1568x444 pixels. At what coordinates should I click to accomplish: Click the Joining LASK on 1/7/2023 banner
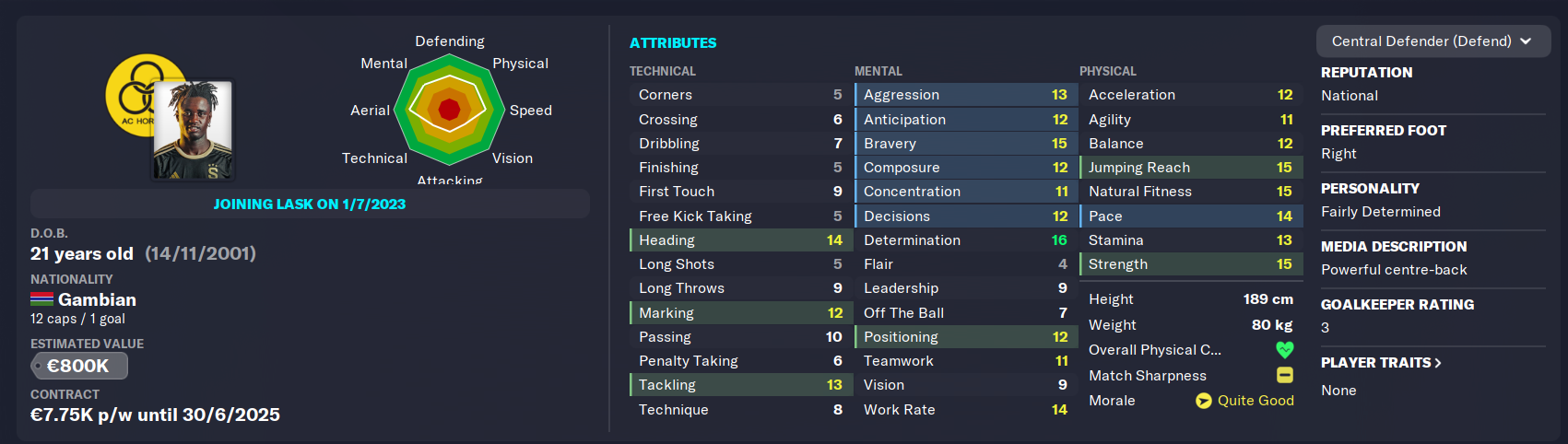pyautogui.click(x=310, y=204)
